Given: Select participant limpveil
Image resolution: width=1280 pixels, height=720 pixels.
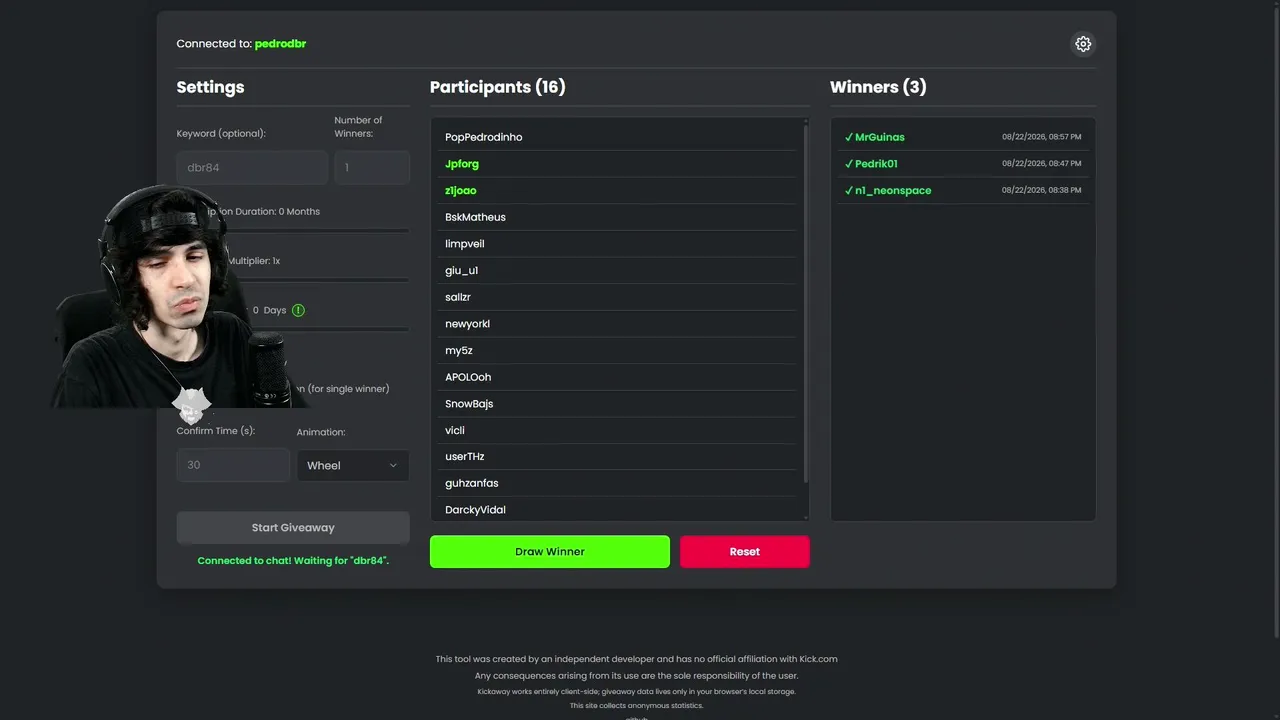Looking at the screenshot, I should (619, 244).
